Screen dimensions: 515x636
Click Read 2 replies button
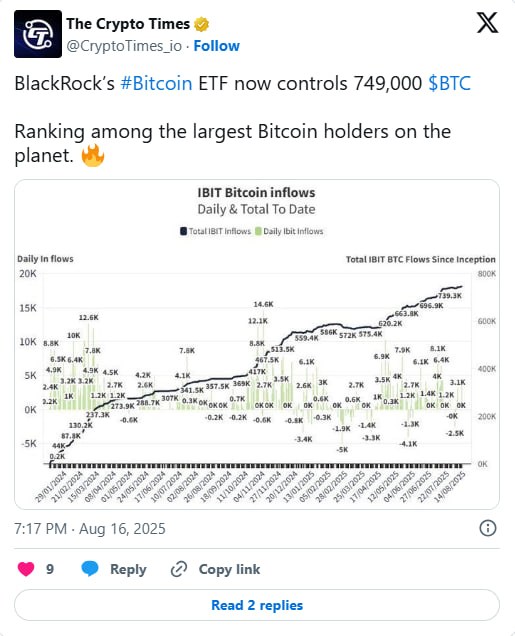point(257,605)
